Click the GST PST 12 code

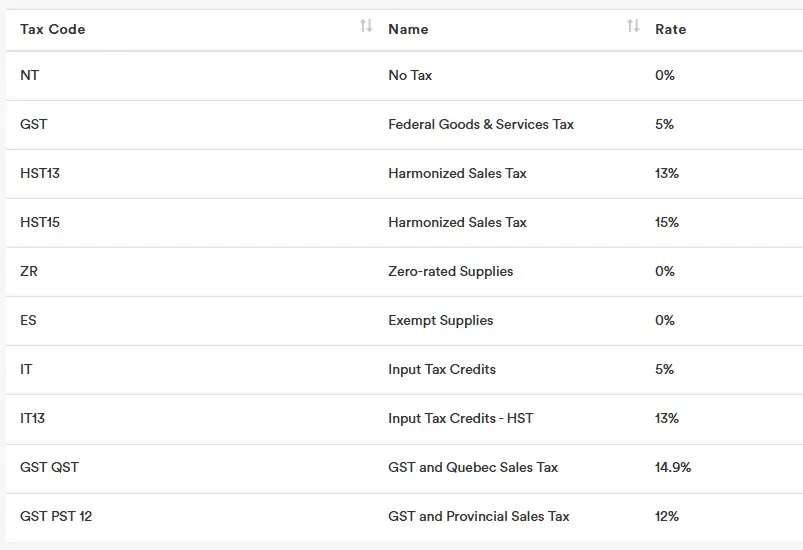[56, 516]
